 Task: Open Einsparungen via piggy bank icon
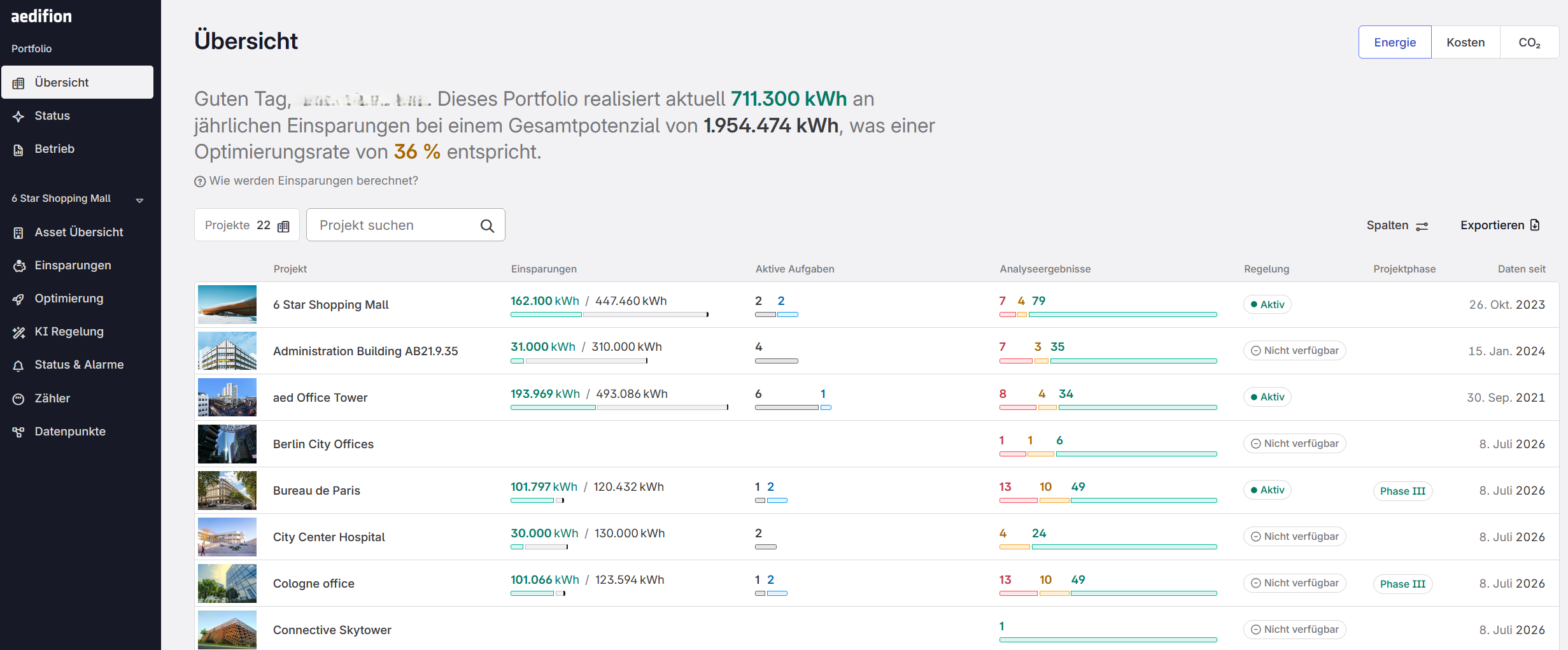[x=18, y=266]
